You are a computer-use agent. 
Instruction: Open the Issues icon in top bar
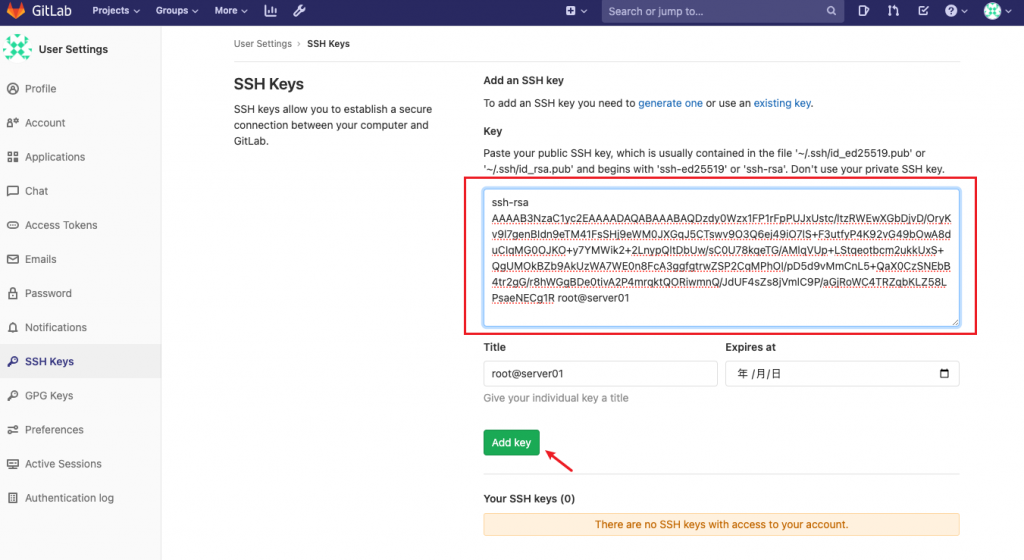pos(864,11)
